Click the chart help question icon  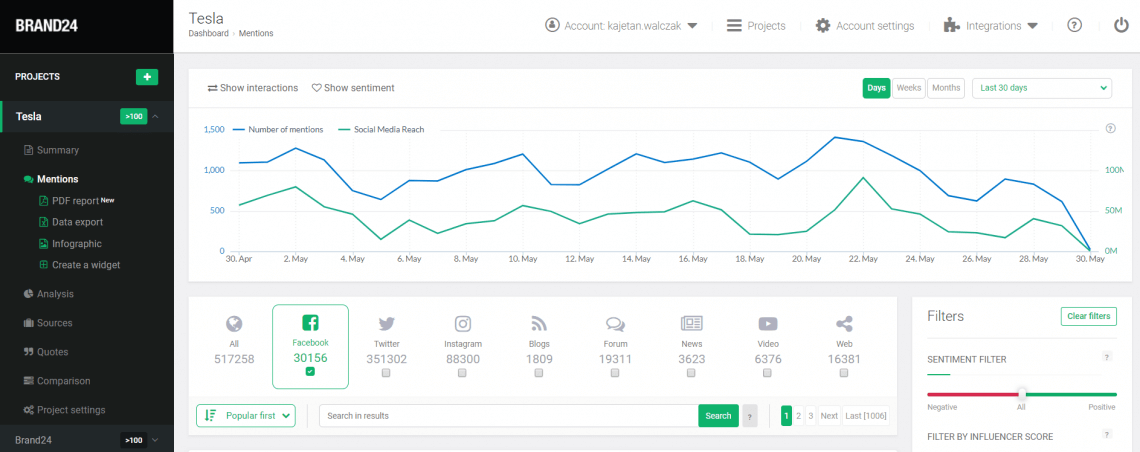tap(1110, 129)
